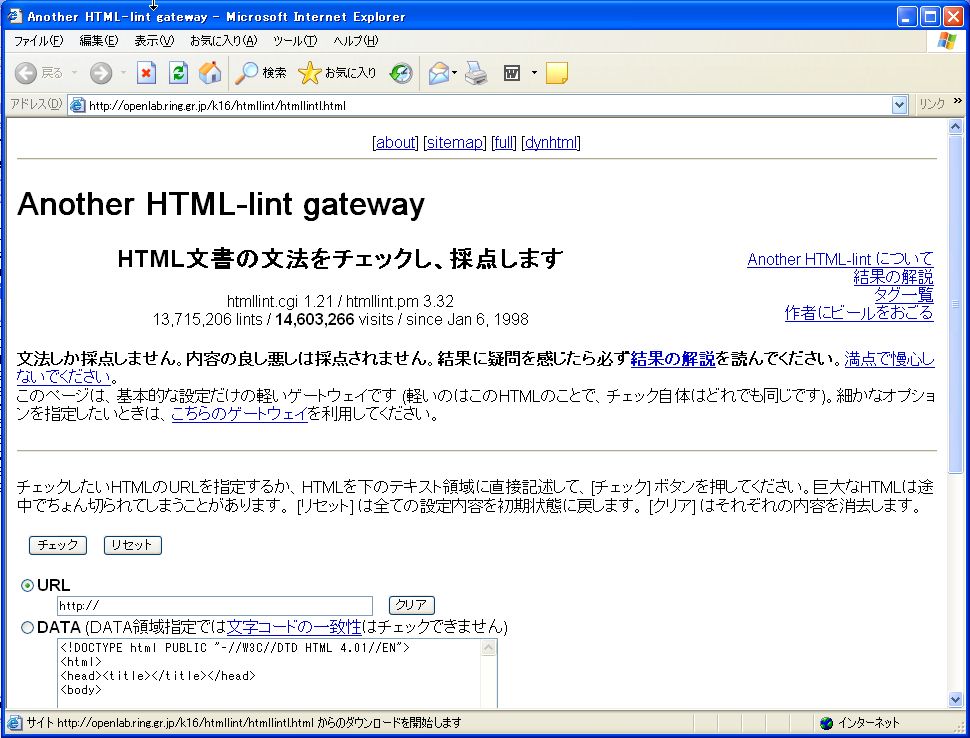Image resolution: width=970 pixels, height=738 pixels.
Task: Open the タグ一覧 link
Action: click(x=904, y=295)
